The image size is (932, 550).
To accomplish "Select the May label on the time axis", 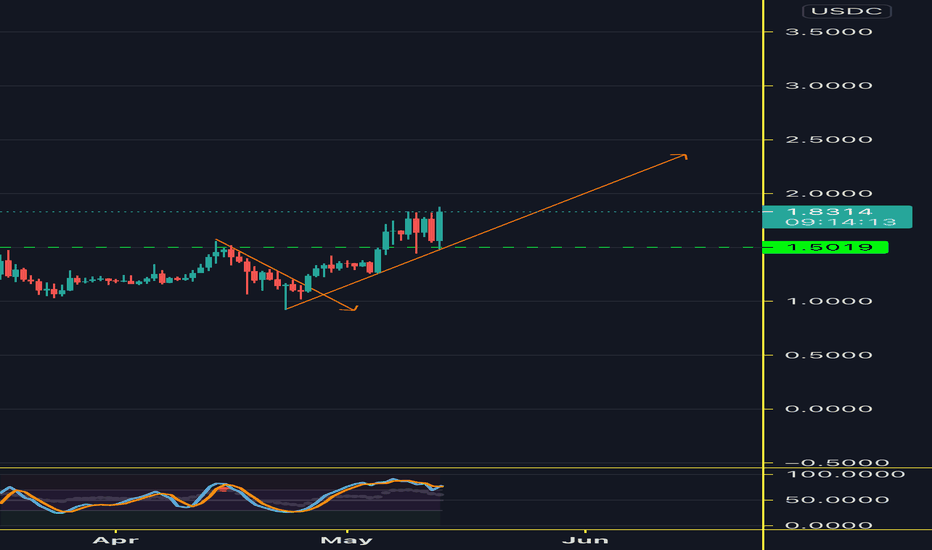I will point(347,540).
